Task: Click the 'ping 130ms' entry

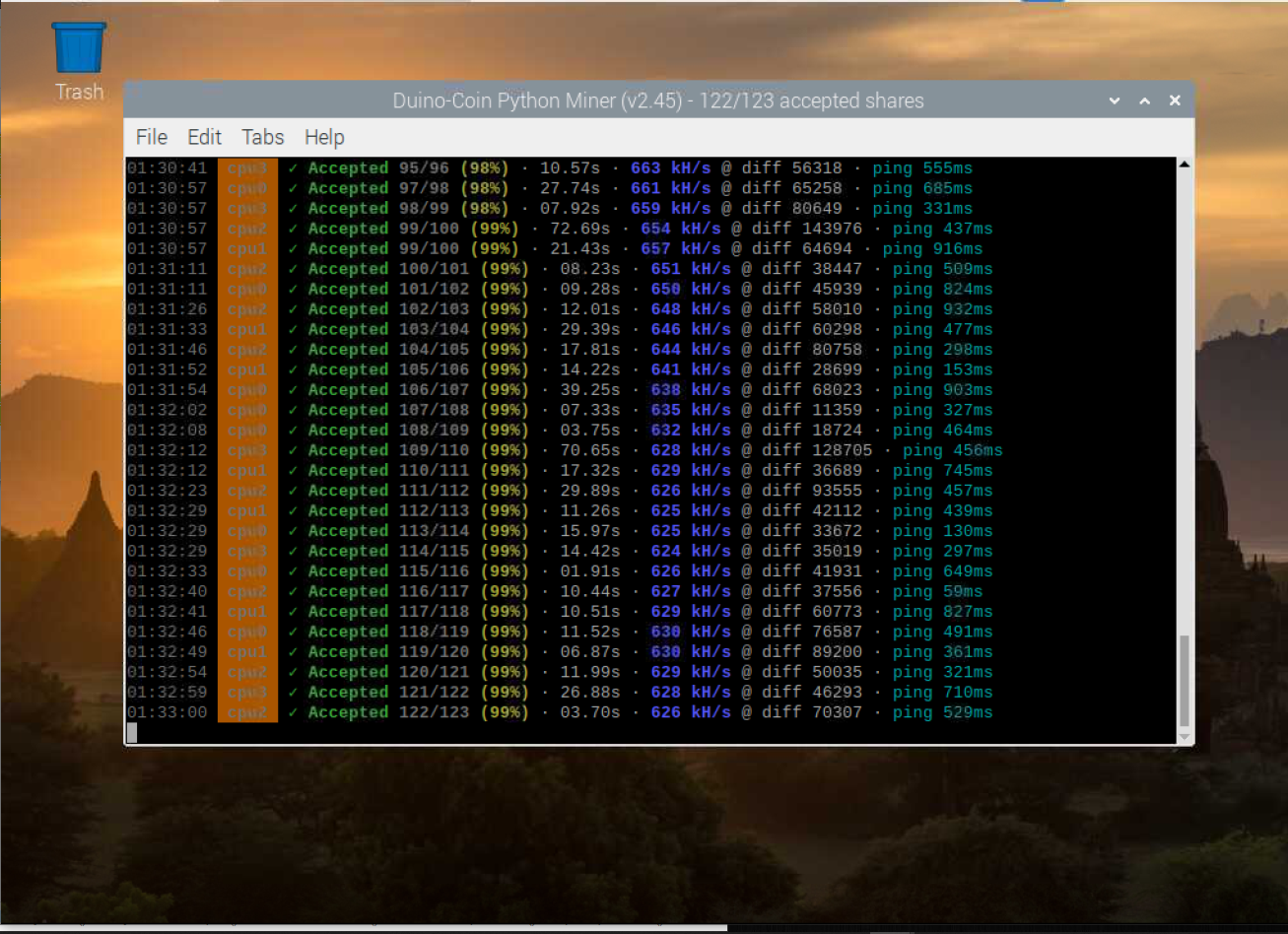Action: (942, 531)
